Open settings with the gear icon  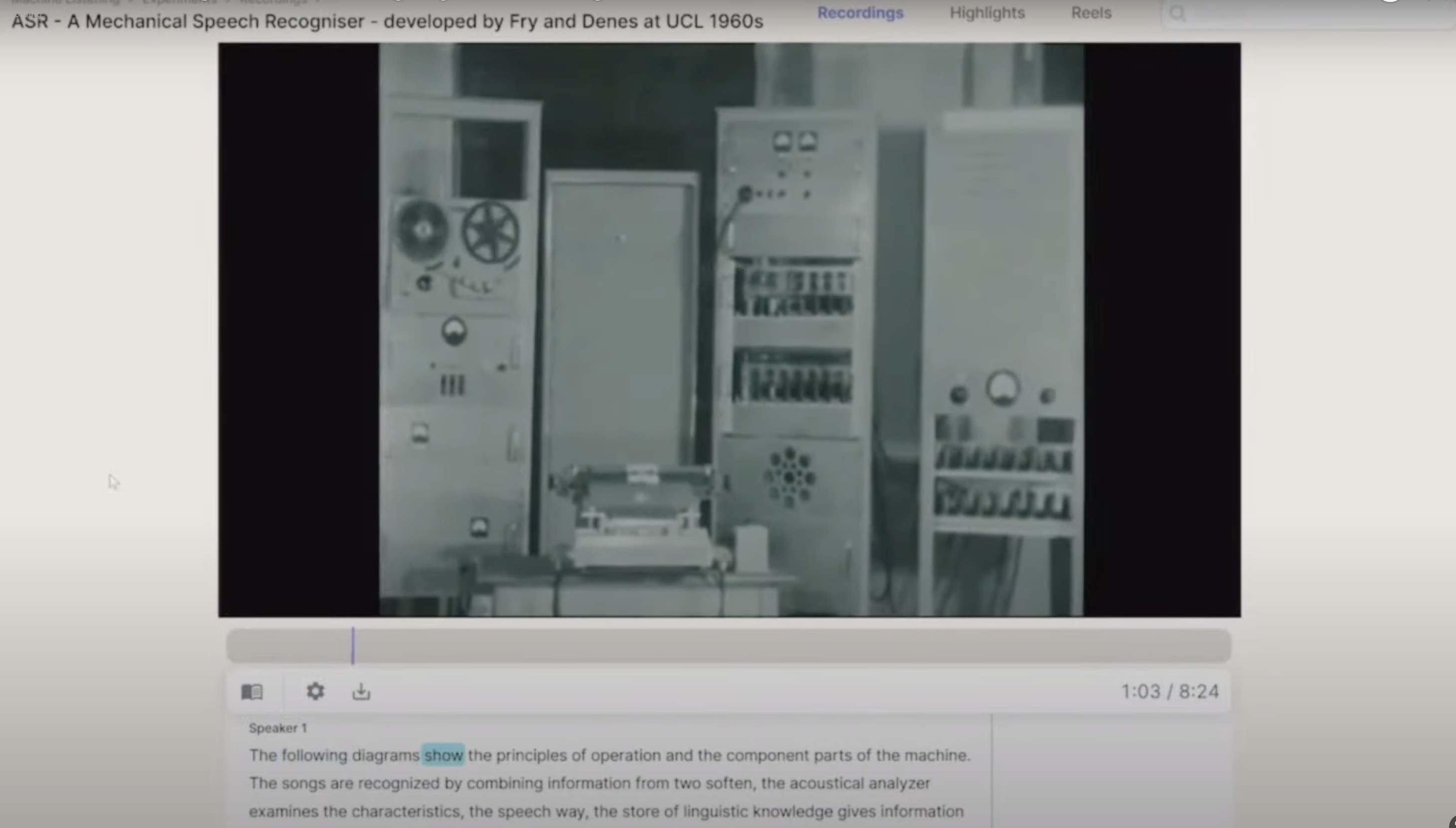[315, 691]
